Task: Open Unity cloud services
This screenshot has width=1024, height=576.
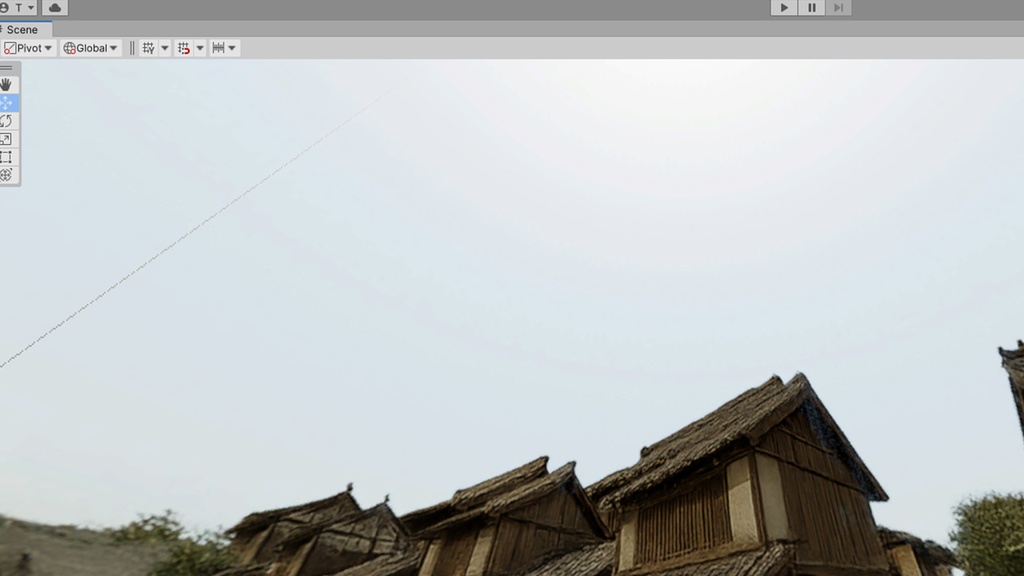Action: [55, 8]
